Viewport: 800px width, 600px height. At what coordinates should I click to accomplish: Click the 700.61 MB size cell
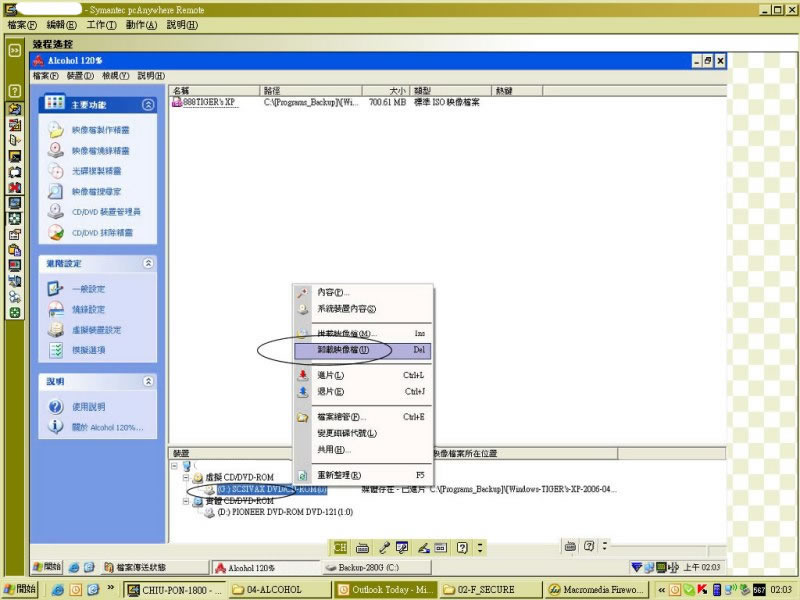387,102
